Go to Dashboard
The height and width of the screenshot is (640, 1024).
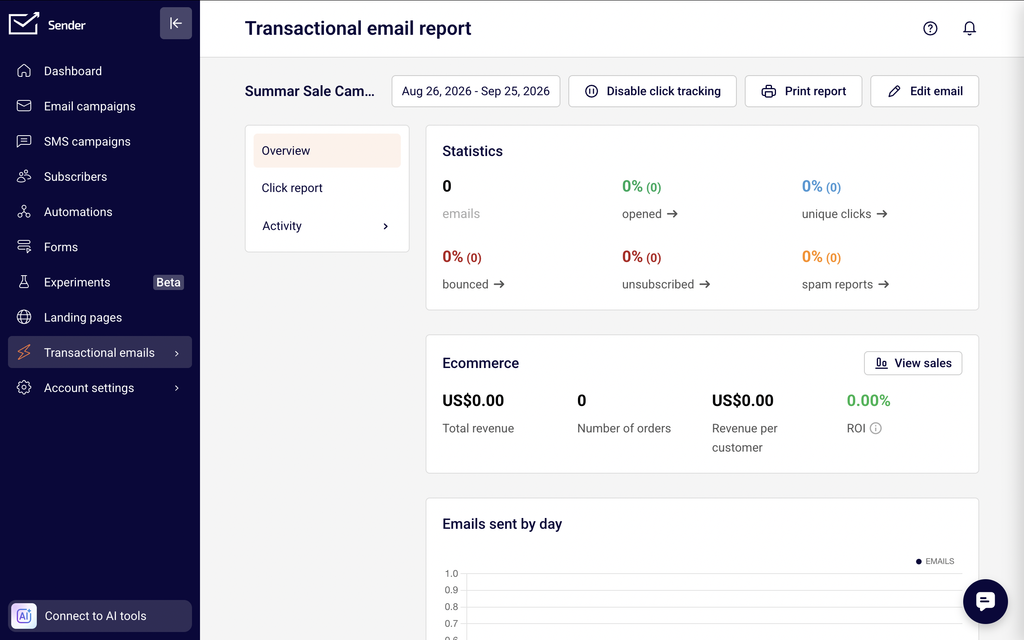click(100, 71)
